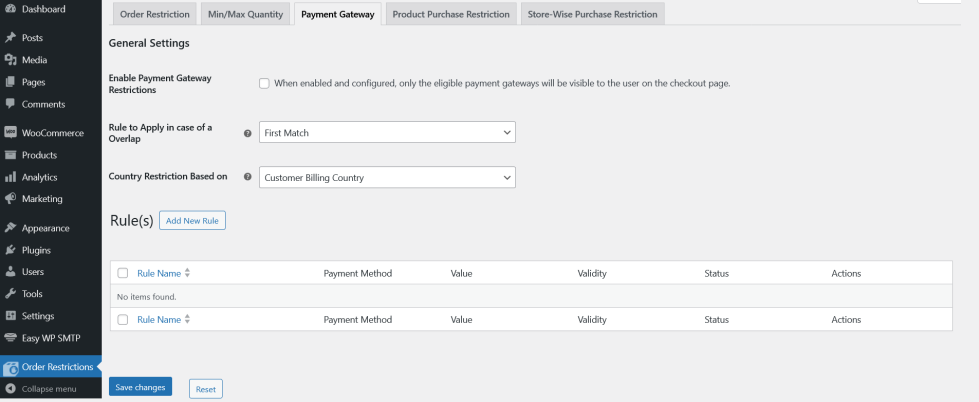The height and width of the screenshot is (402, 979).
Task: Click the Media icon in sidebar
Action: (10, 59)
